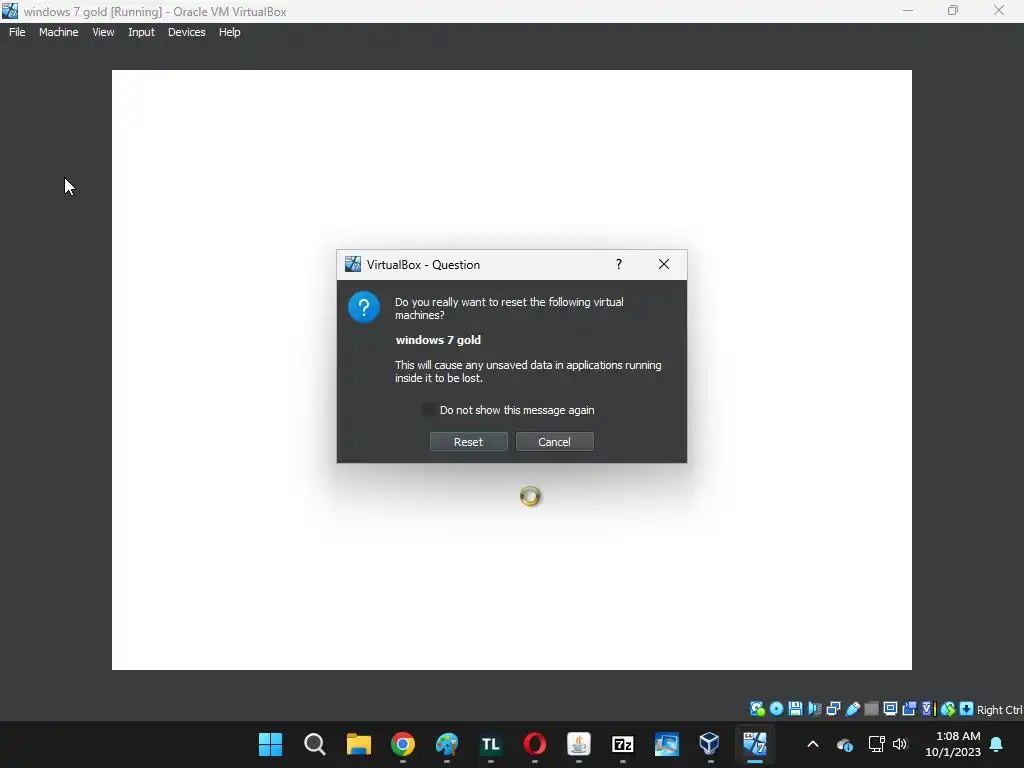Open the Opera browser from taskbar

(x=535, y=744)
